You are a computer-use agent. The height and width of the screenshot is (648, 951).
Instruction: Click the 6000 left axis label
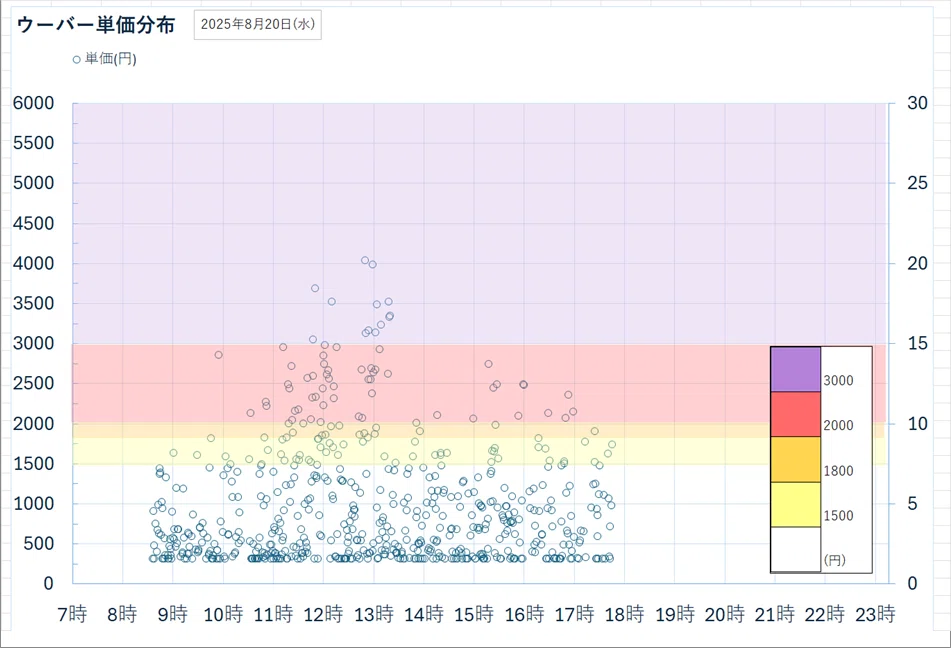[33, 103]
